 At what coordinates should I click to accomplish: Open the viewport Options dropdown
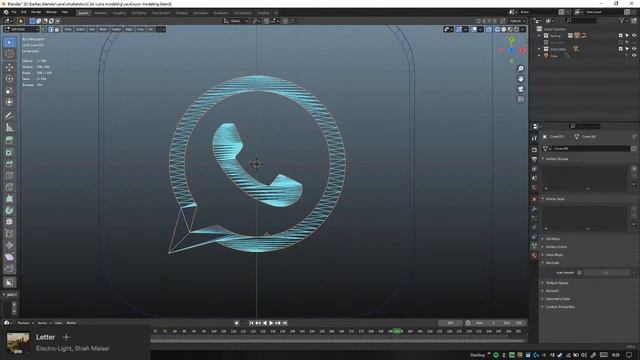(x=517, y=21)
